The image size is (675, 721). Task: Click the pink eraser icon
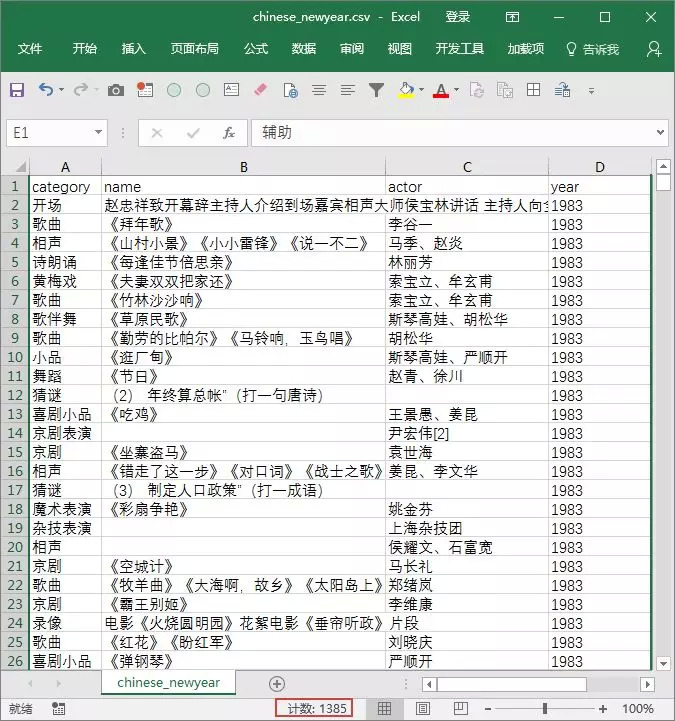261,90
